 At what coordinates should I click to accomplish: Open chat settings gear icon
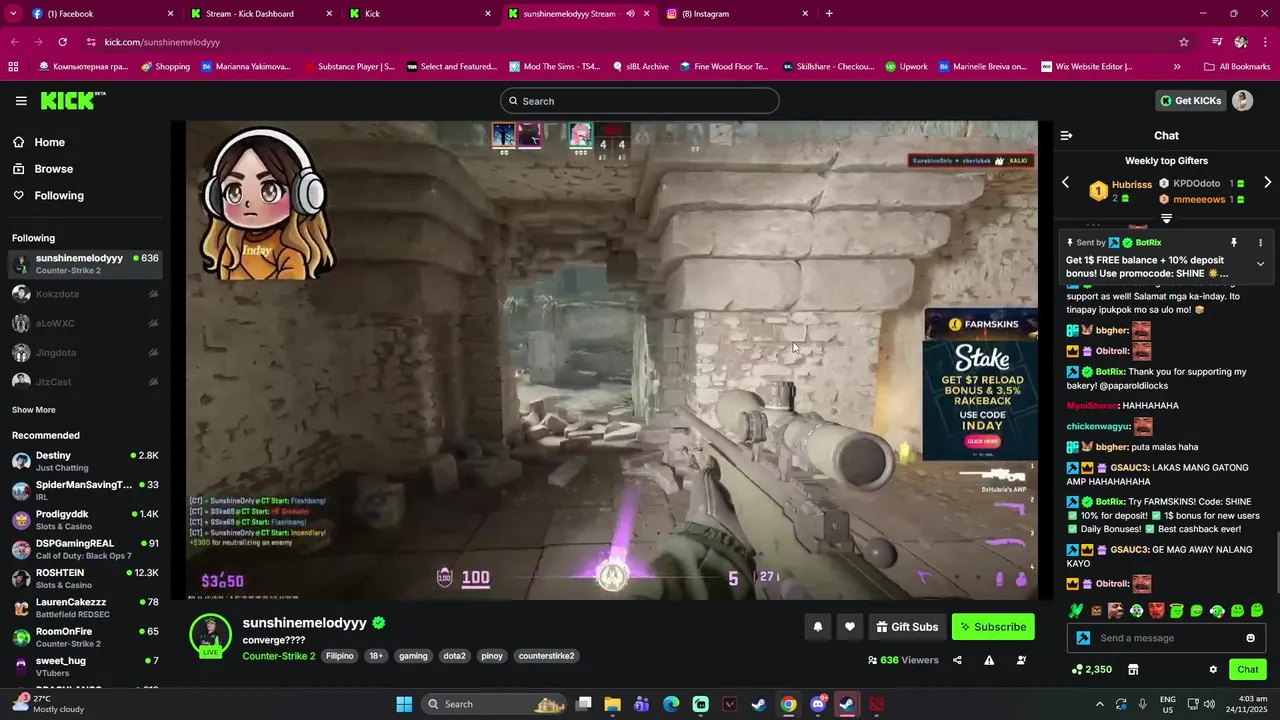click(1213, 669)
